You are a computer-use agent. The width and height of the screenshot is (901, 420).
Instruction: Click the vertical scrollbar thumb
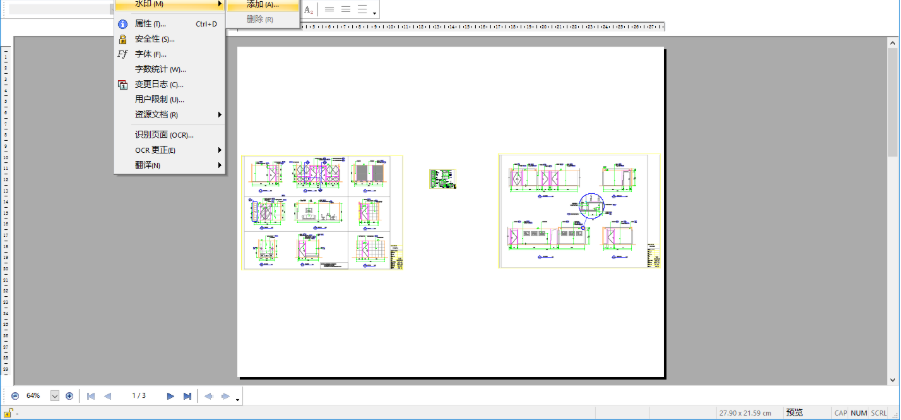[892, 102]
